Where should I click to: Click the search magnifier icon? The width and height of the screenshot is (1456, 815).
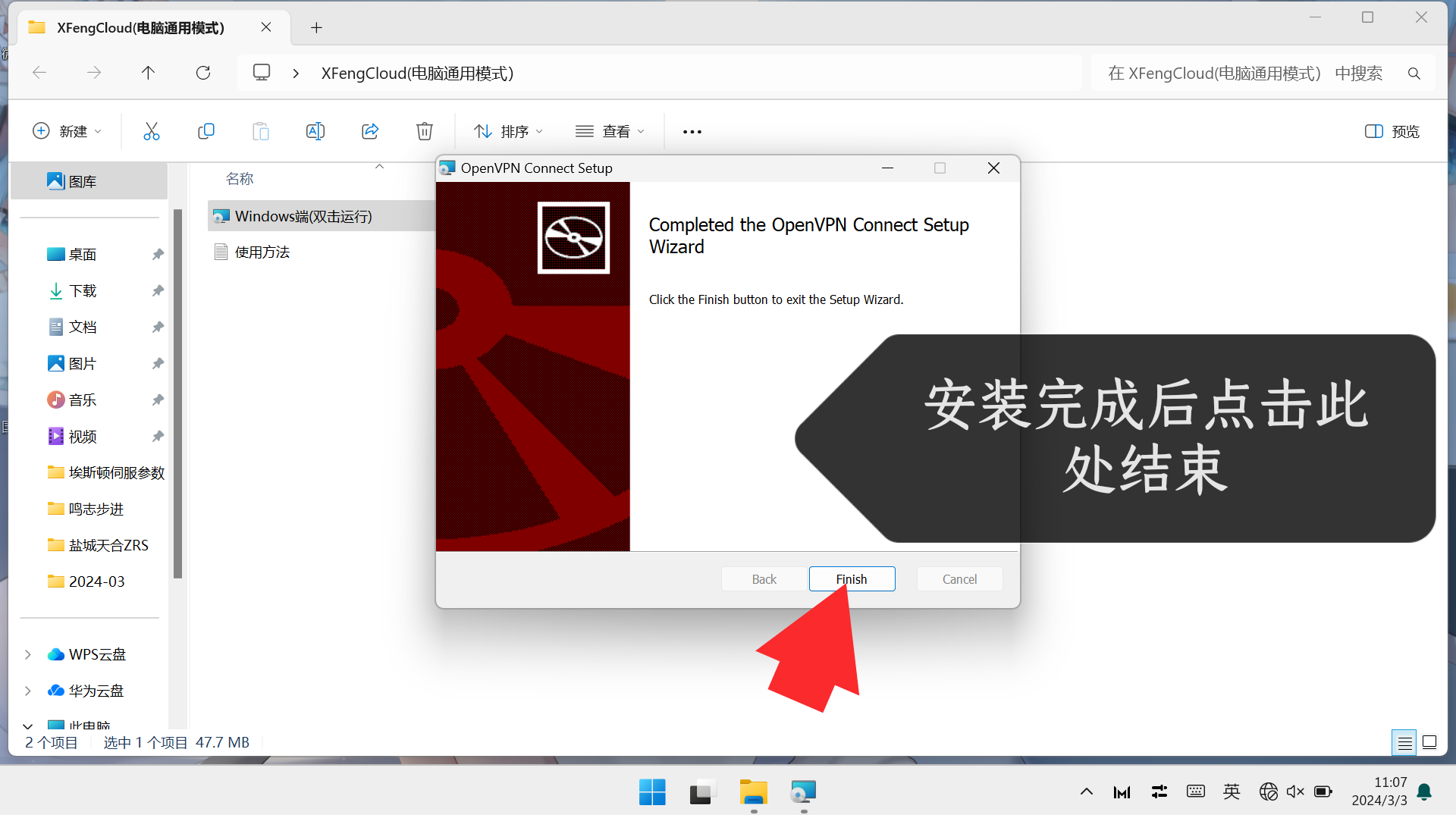1414,73
